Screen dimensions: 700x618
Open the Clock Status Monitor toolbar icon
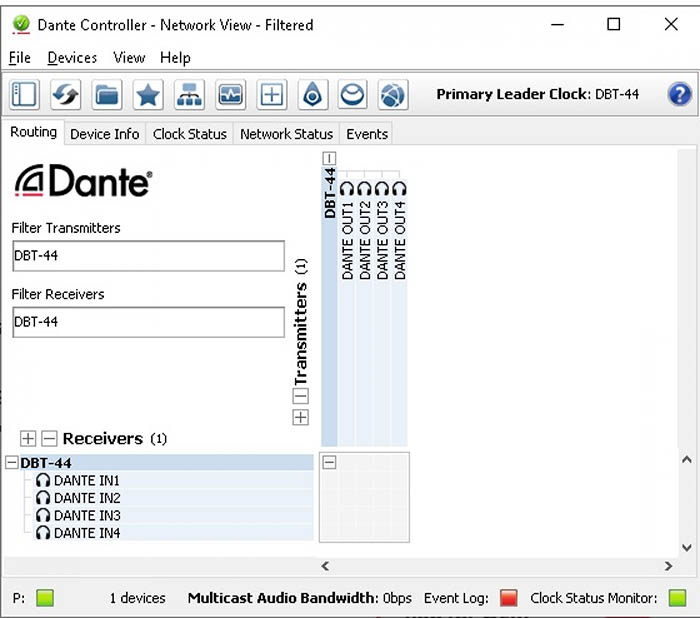(x=230, y=95)
